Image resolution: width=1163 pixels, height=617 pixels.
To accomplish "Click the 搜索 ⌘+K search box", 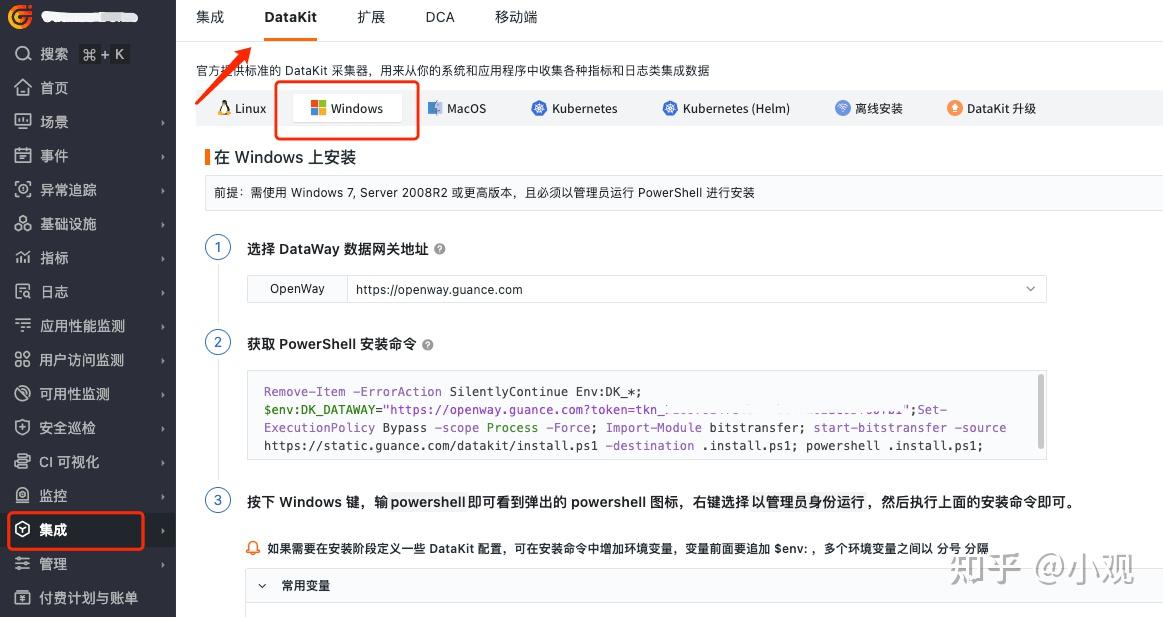I will click(73, 53).
